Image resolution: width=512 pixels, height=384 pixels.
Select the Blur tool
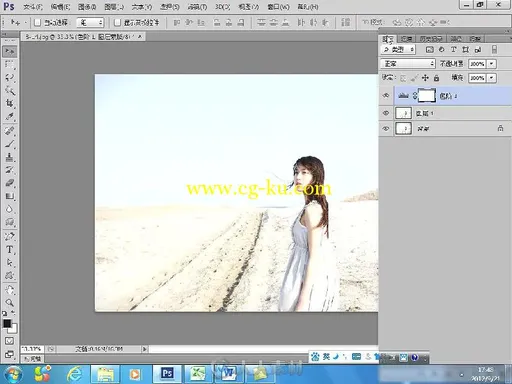10,209
